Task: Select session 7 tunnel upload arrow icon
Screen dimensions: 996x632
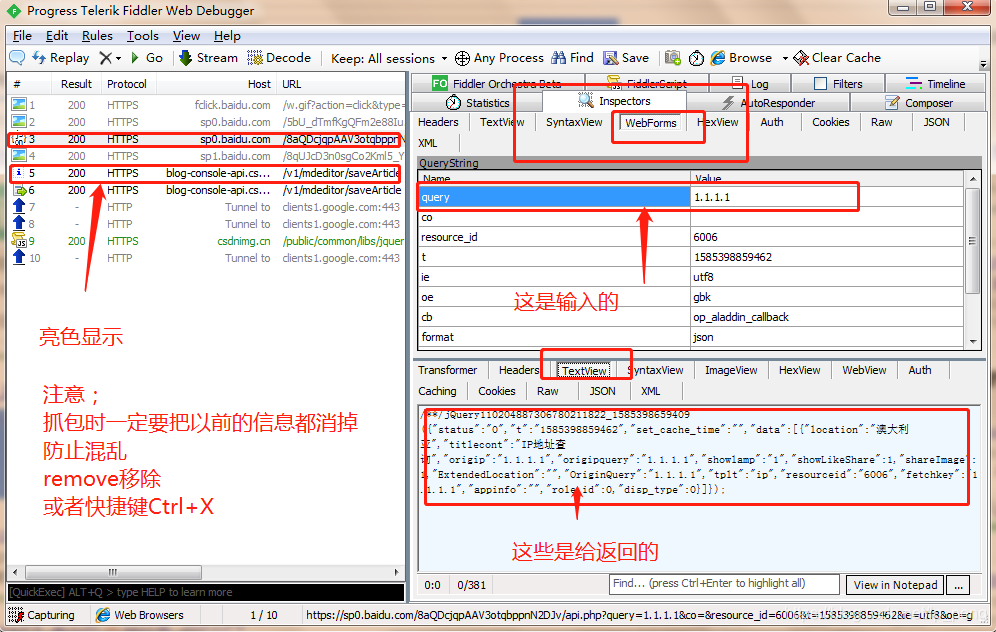Action: 19,206
